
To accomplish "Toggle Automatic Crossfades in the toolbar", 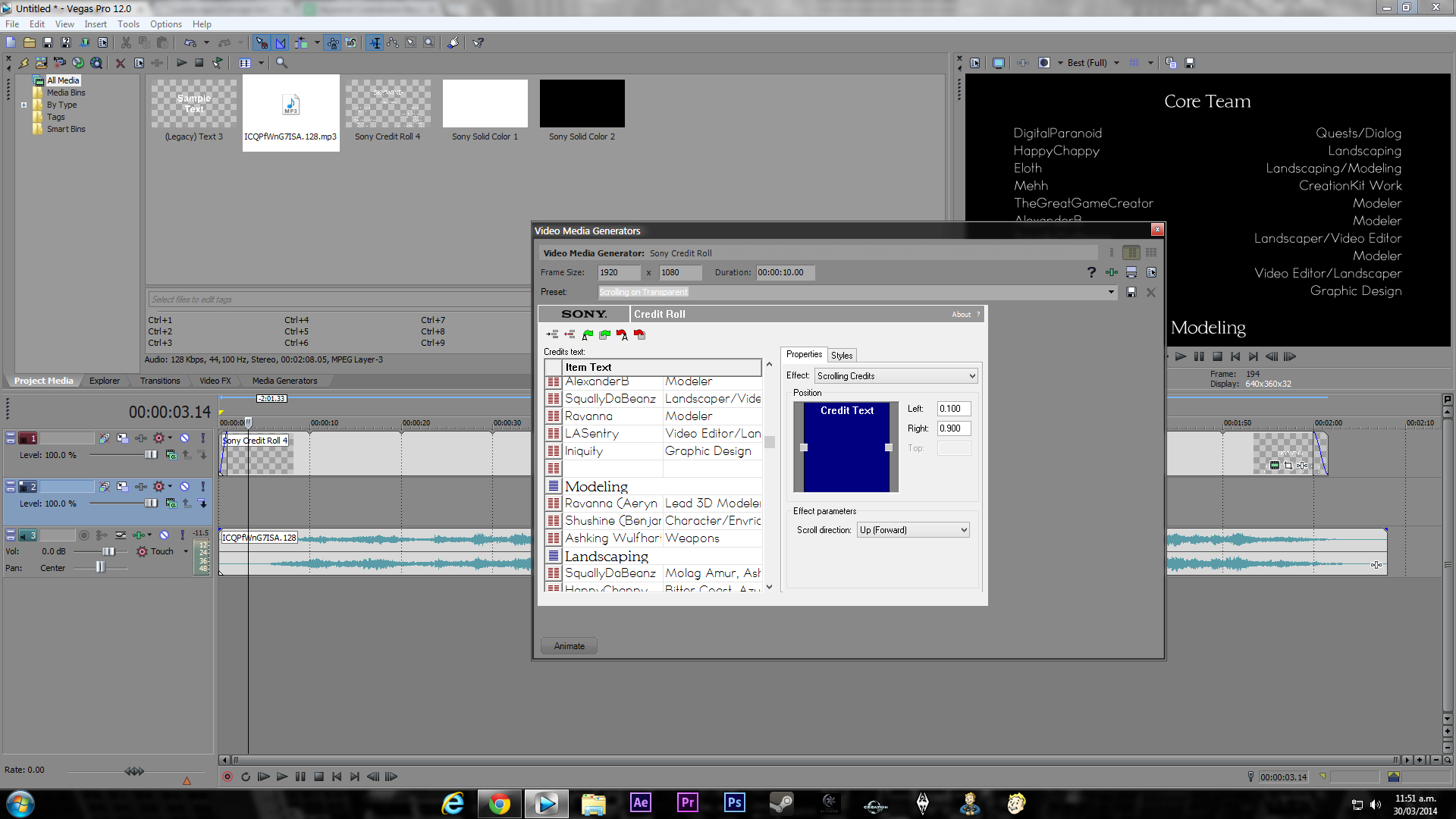I will (x=281, y=43).
